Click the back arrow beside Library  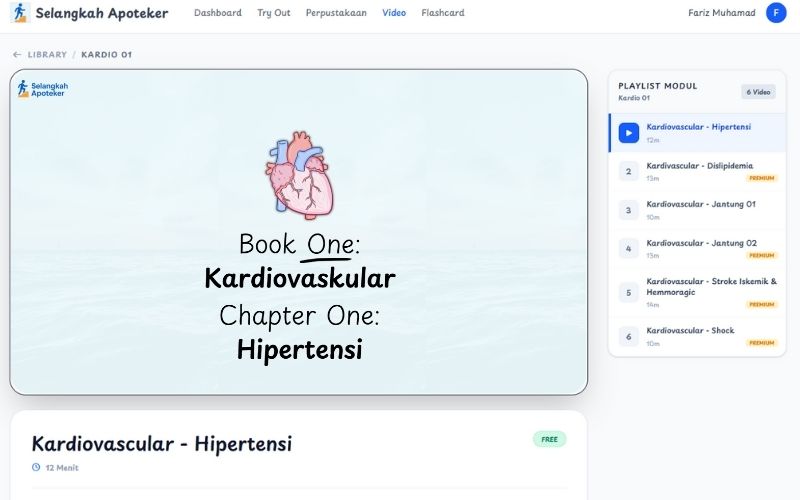coord(17,54)
